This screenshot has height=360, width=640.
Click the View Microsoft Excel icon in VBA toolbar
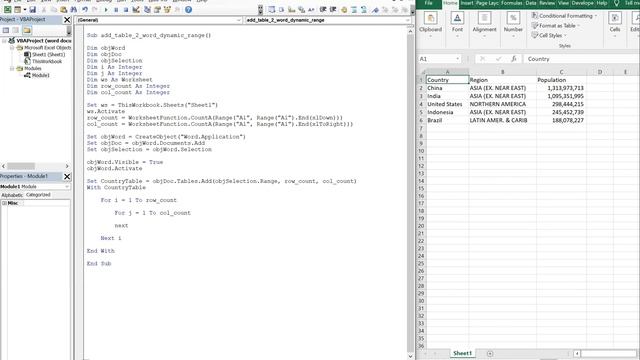pyautogui.click(x=7, y=9)
